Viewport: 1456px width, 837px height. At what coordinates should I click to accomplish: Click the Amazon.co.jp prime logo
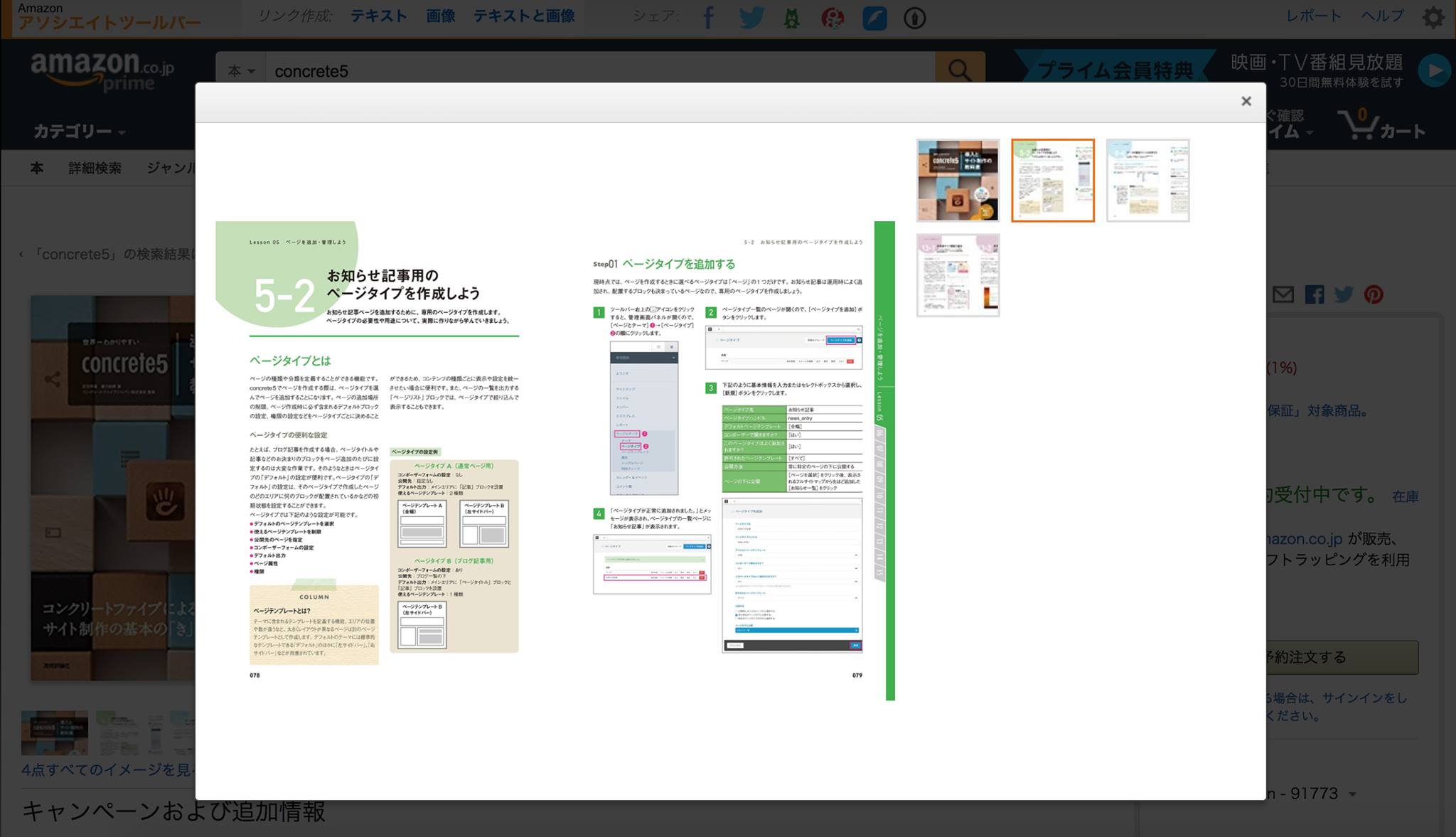102,71
